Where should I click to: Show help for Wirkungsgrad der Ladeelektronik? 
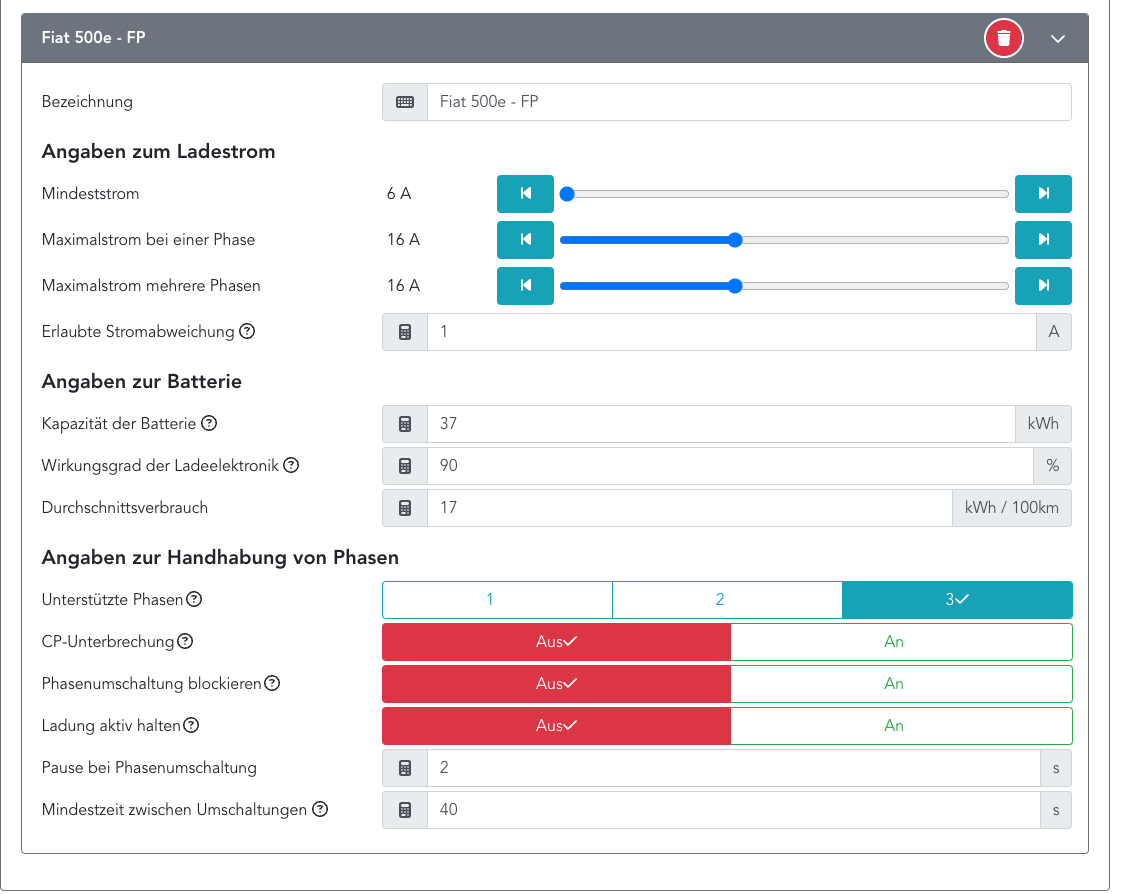291,465
